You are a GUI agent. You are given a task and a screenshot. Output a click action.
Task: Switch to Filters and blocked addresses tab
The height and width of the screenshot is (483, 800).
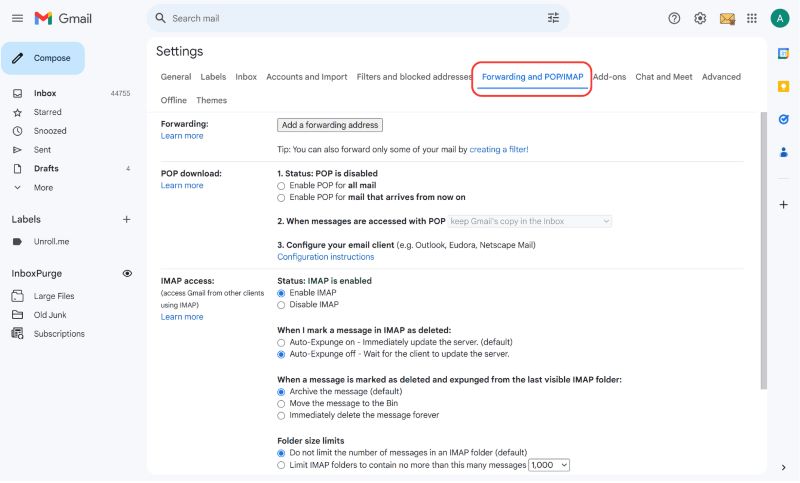click(414, 77)
